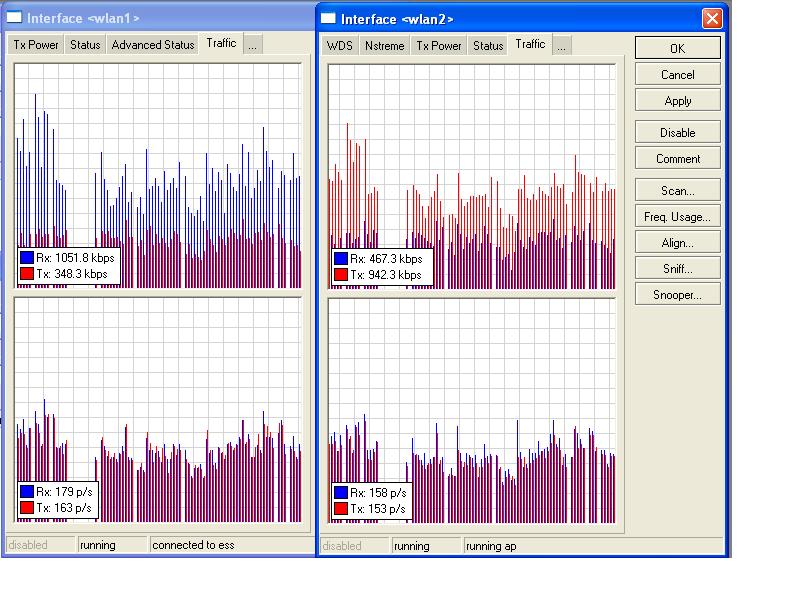Click red Tx swatch beside 153 p/s

click(x=341, y=509)
